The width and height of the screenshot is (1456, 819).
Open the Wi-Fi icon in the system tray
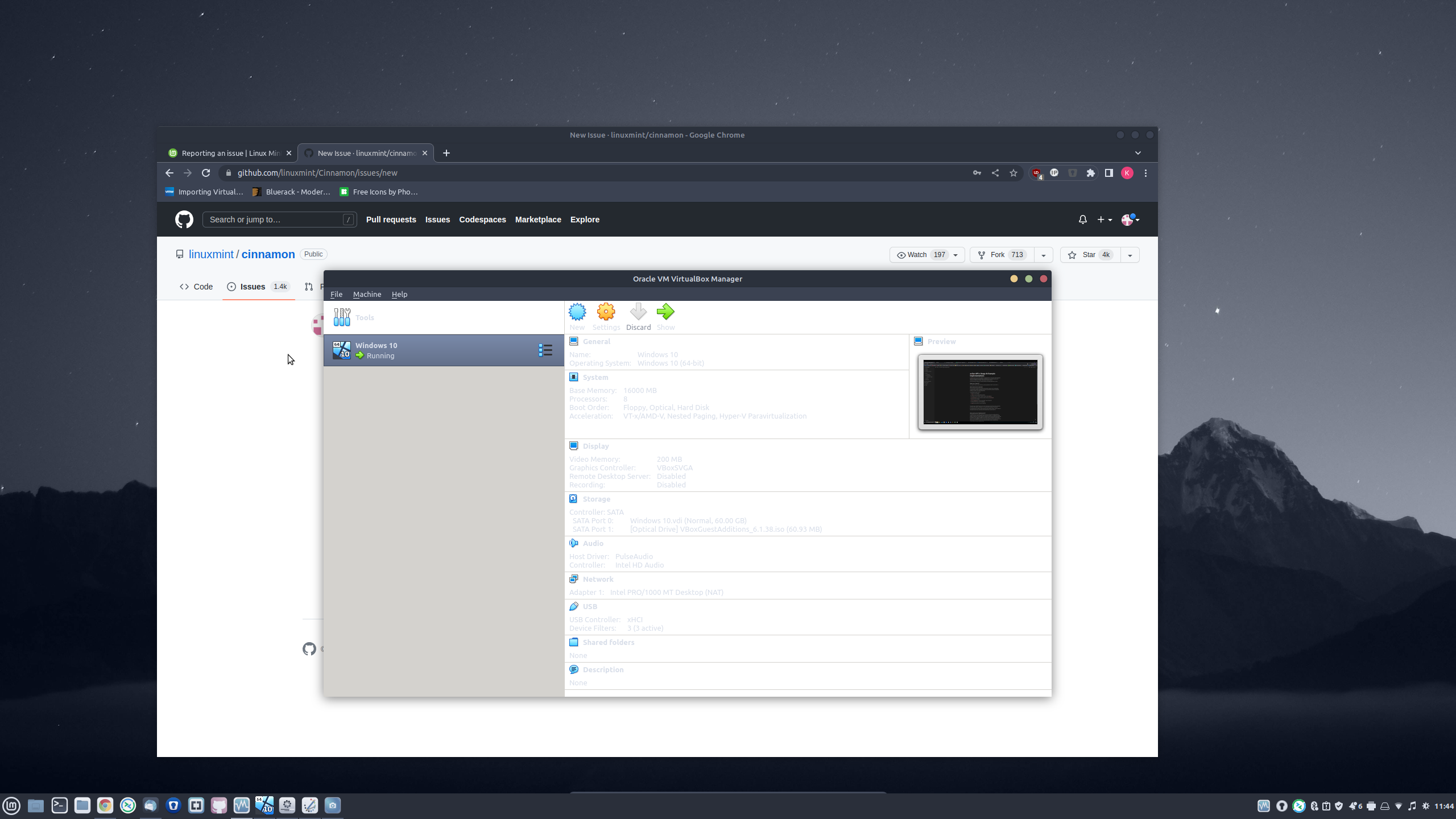click(1400, 806)
